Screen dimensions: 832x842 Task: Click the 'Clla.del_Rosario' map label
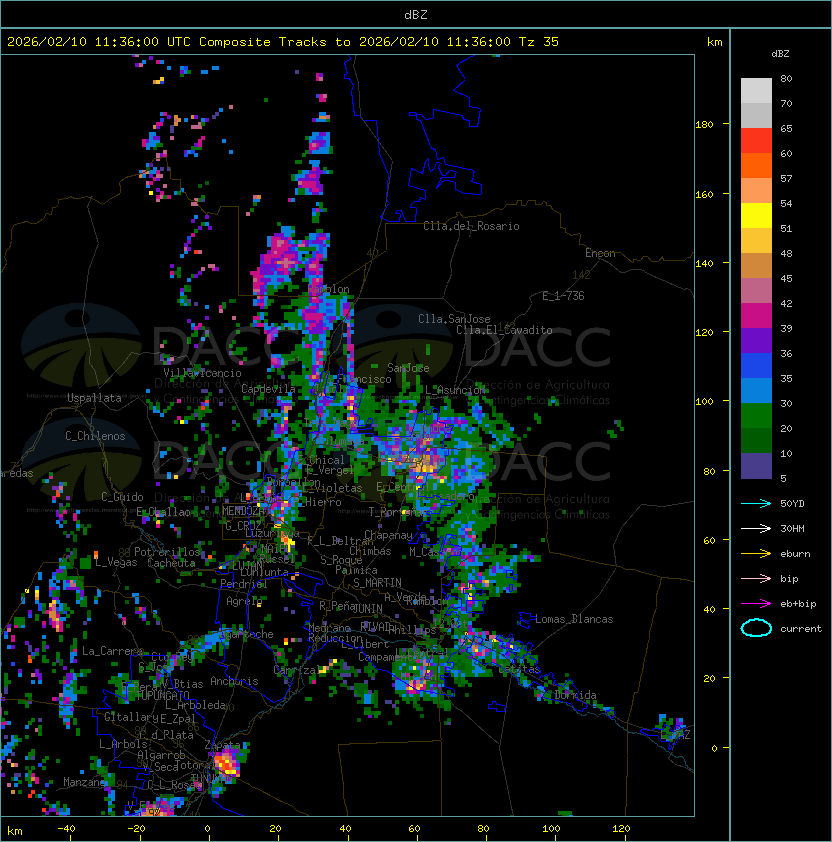coord(471,226)
